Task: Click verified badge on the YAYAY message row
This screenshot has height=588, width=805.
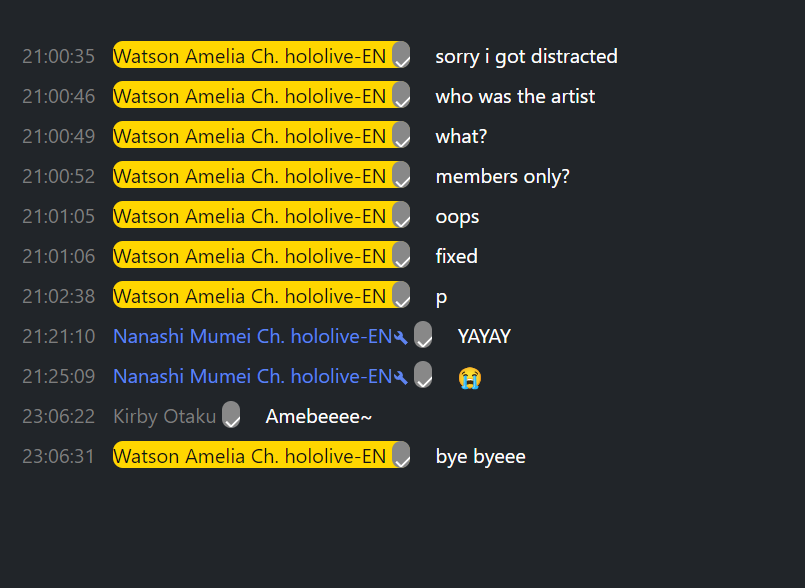Action: click(x=423, y=334)
